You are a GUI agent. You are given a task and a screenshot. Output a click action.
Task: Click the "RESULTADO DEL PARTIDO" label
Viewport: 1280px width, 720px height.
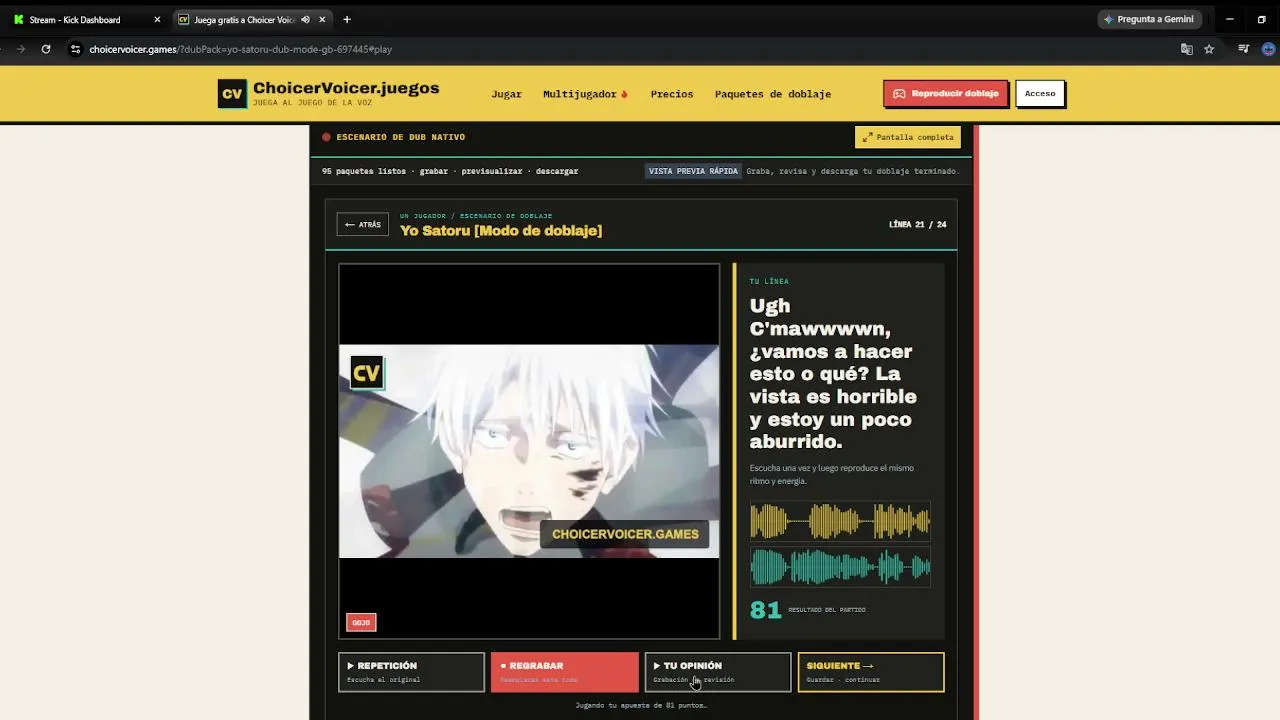[x=827, y=609]
